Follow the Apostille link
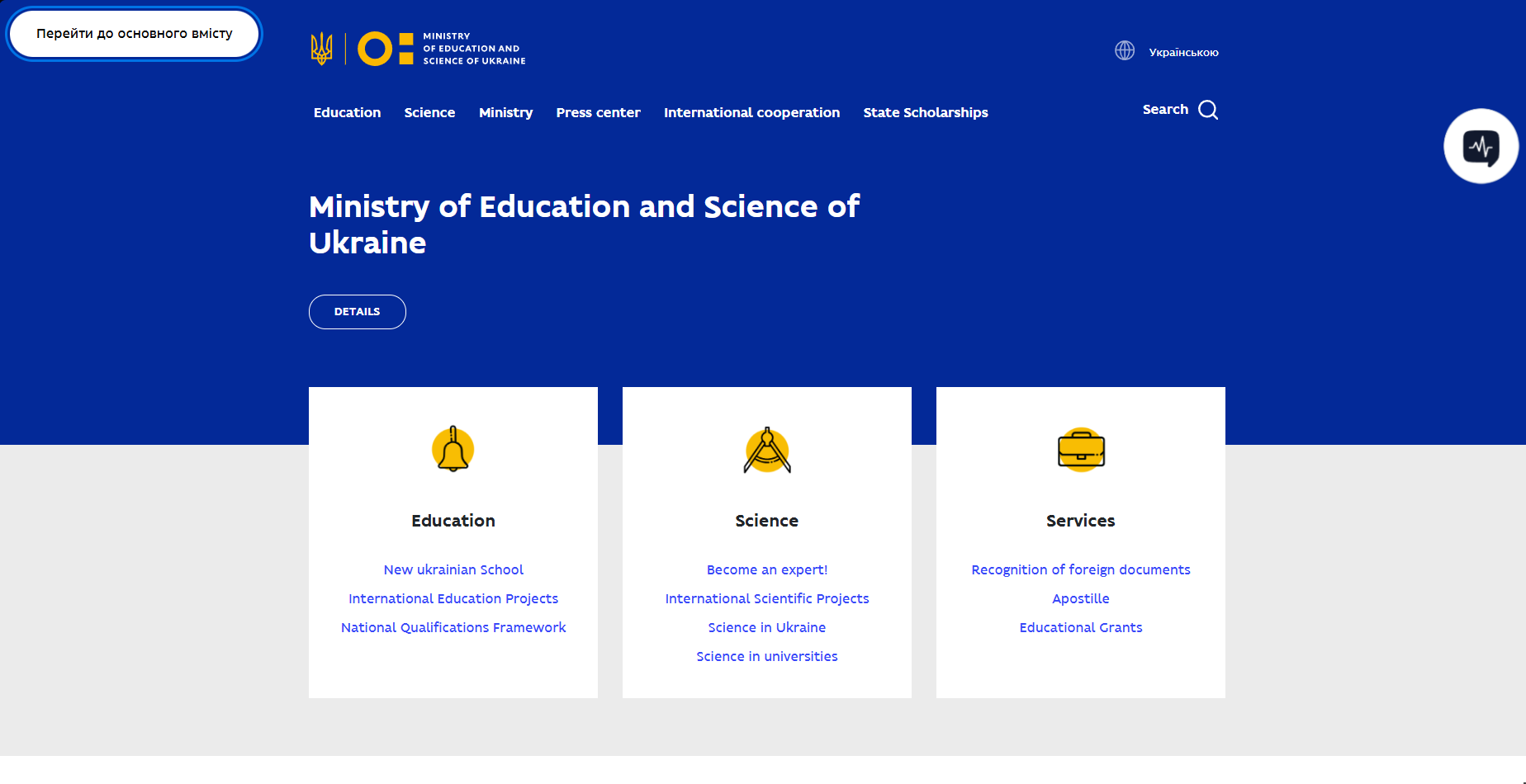The image size is (1526, 784). pos(1081,598)
